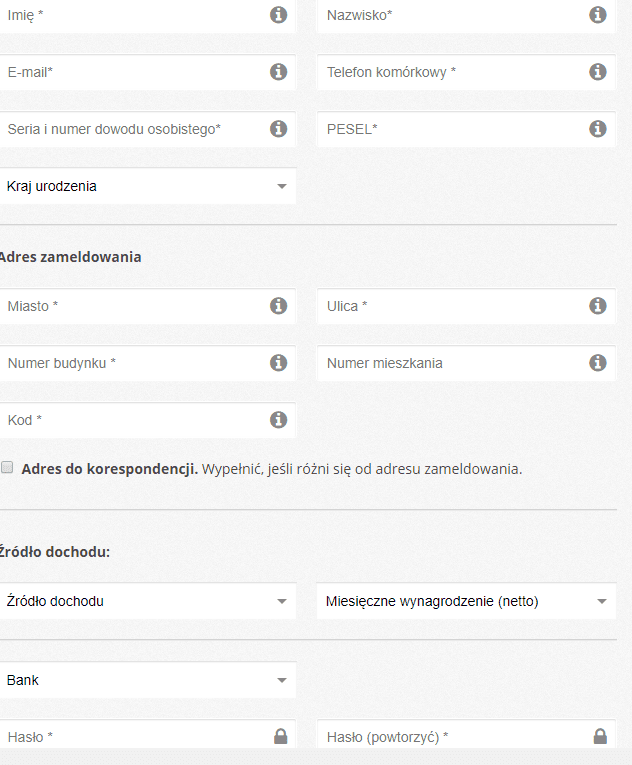The height and width of the screenshot is (765, 632).
Task: Show info for the E-mail field
Action: (279, 72)
